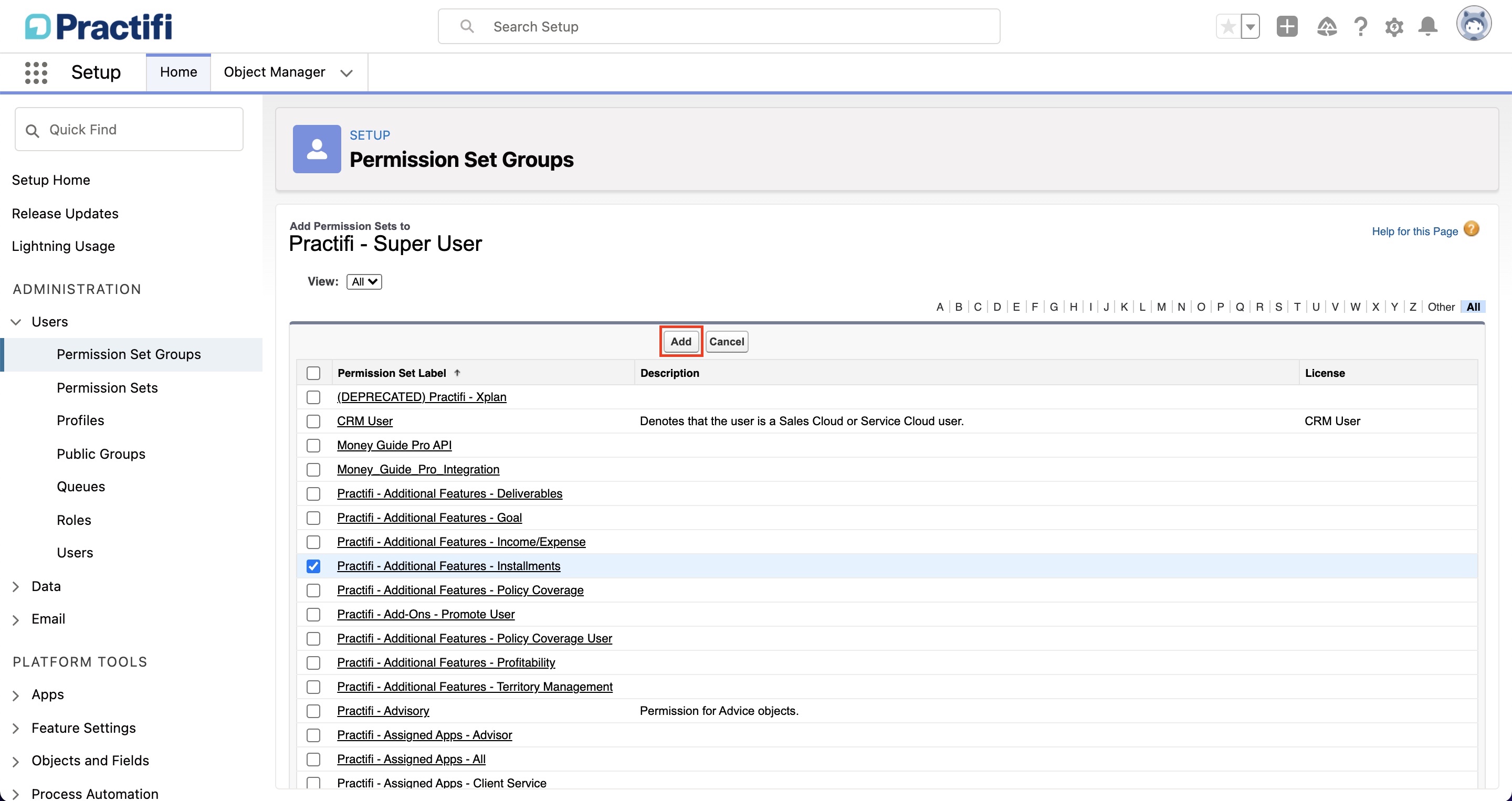Uncheck the Additional Features - Installments checkbox
1512x801 pixels.
313,566
